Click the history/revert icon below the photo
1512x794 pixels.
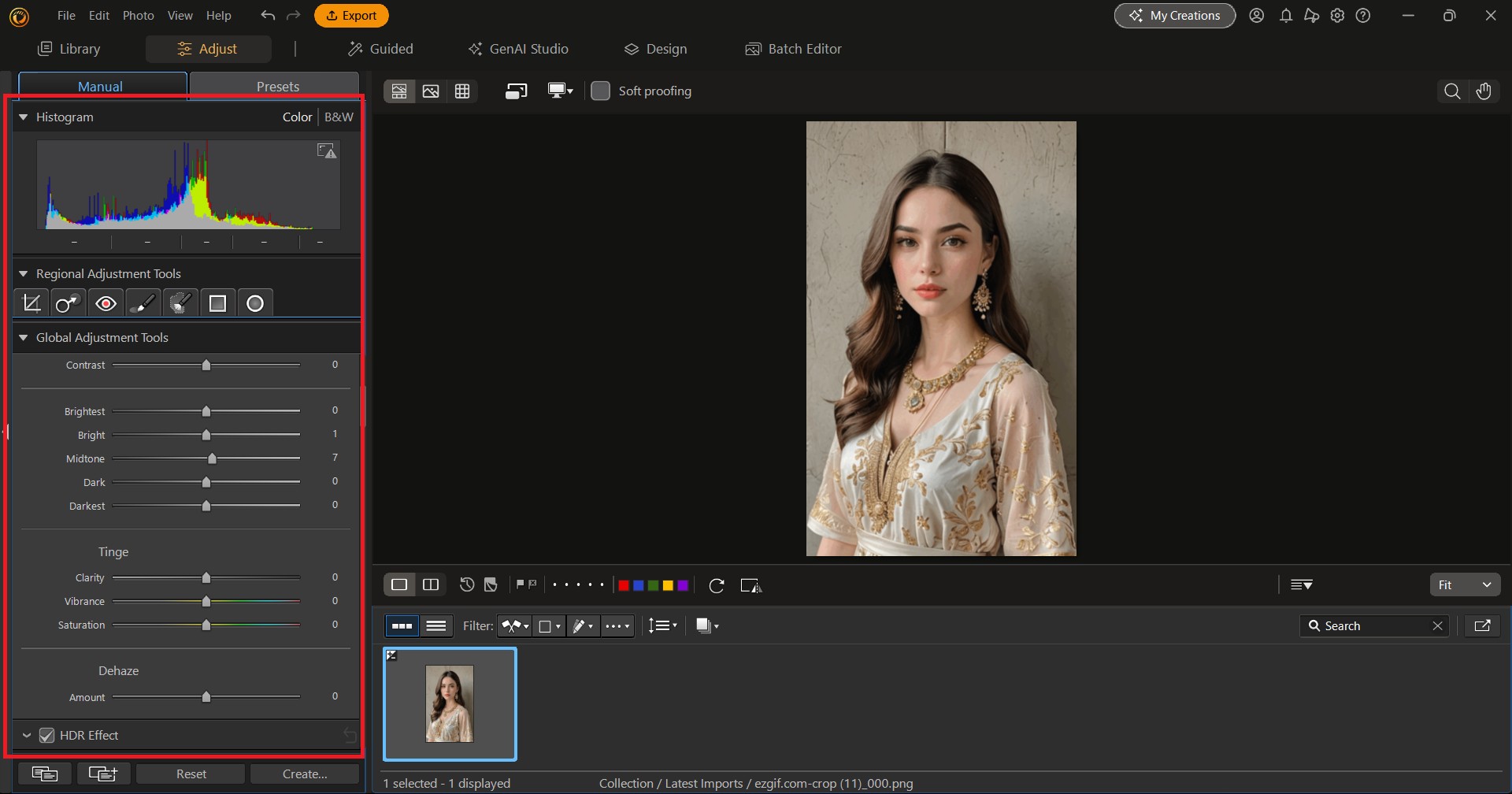click(x=465, y=584)
